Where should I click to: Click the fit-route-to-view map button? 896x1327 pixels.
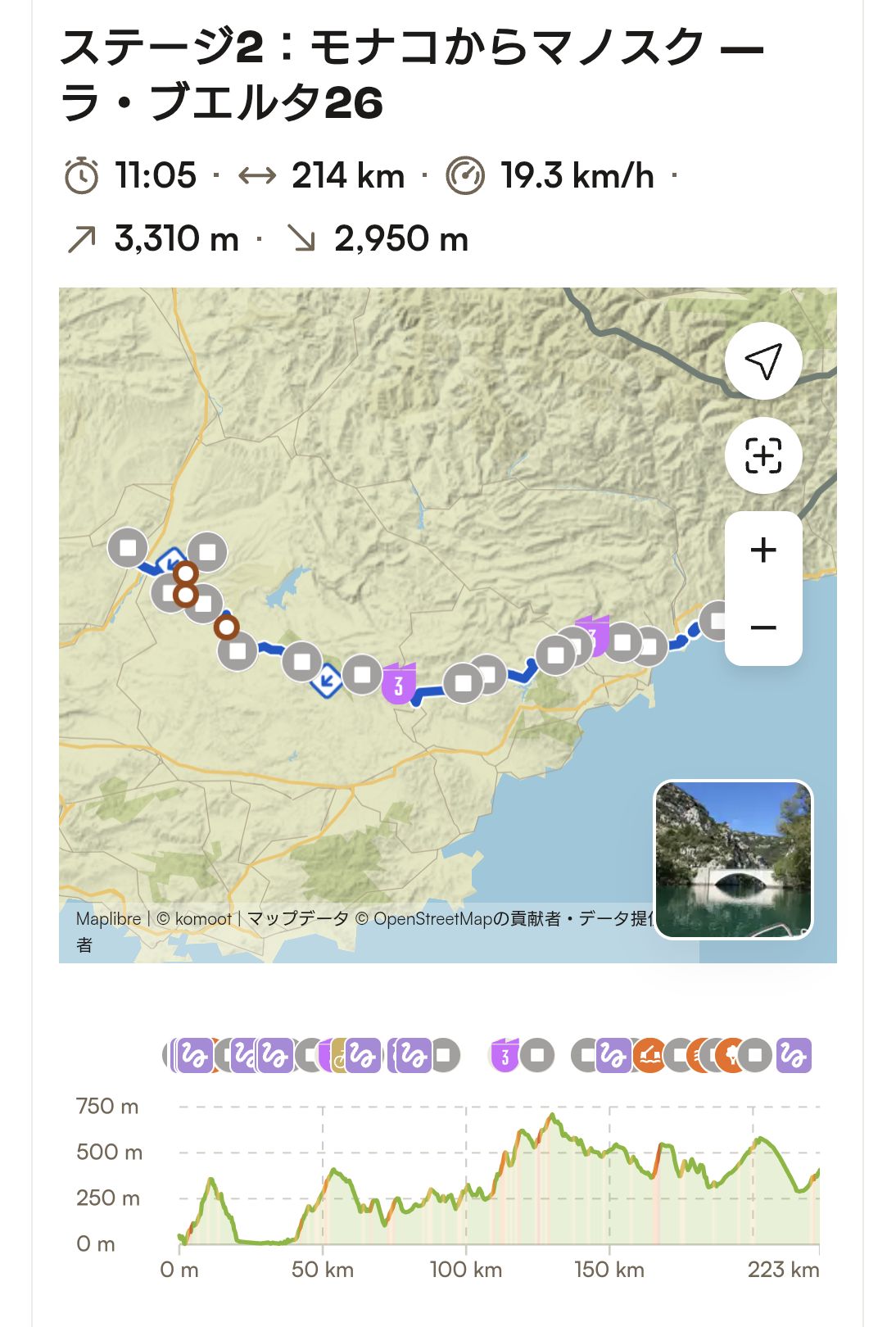click(x=763, y=455)
